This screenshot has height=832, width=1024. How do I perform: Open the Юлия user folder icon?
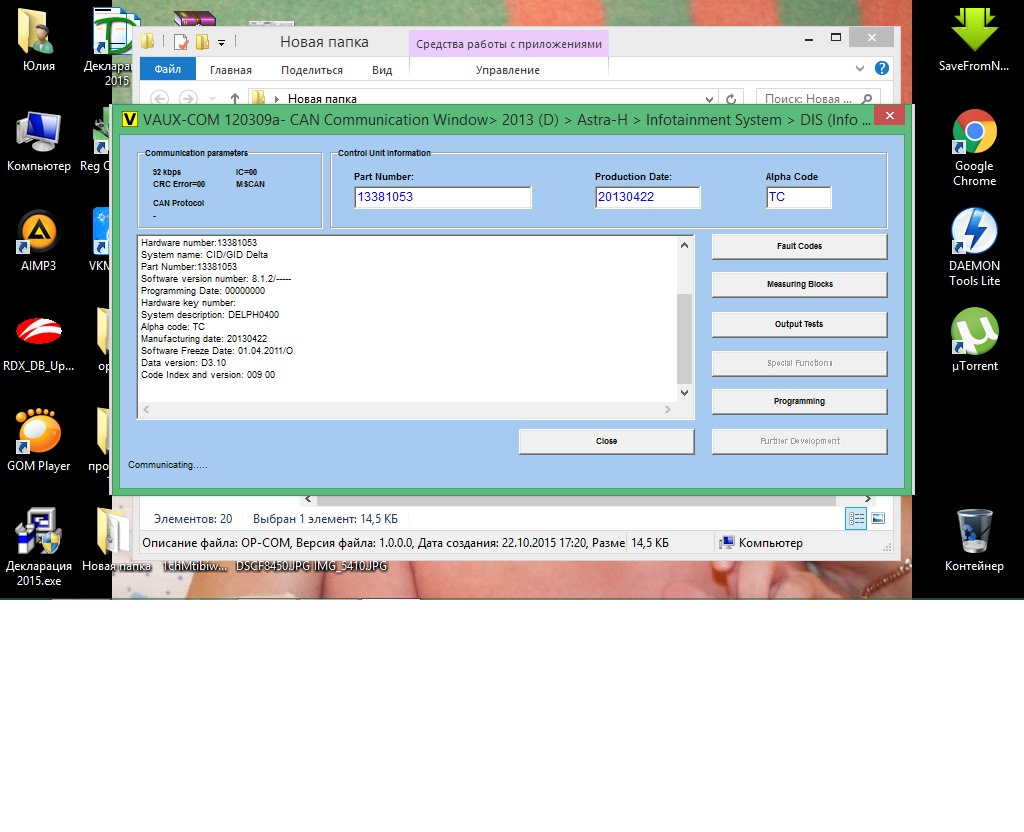(38, 39)
